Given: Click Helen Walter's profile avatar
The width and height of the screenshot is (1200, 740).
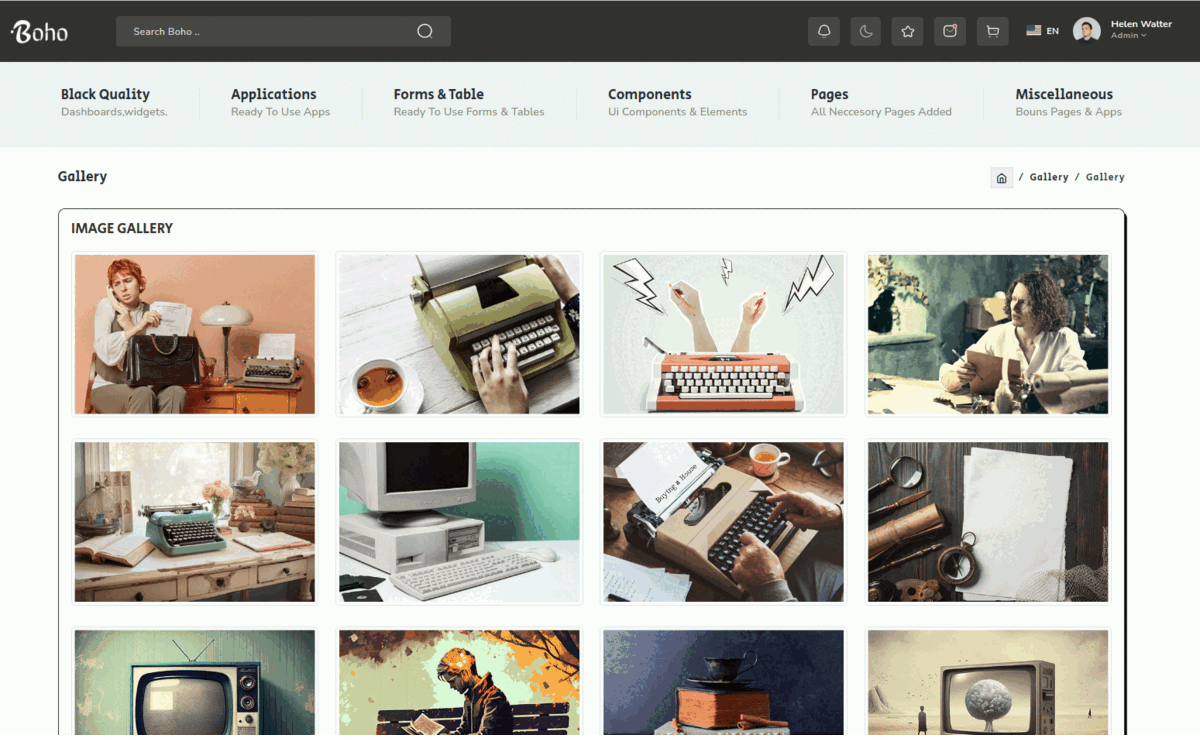Looking at the screenshot, I should point(1086,30).
